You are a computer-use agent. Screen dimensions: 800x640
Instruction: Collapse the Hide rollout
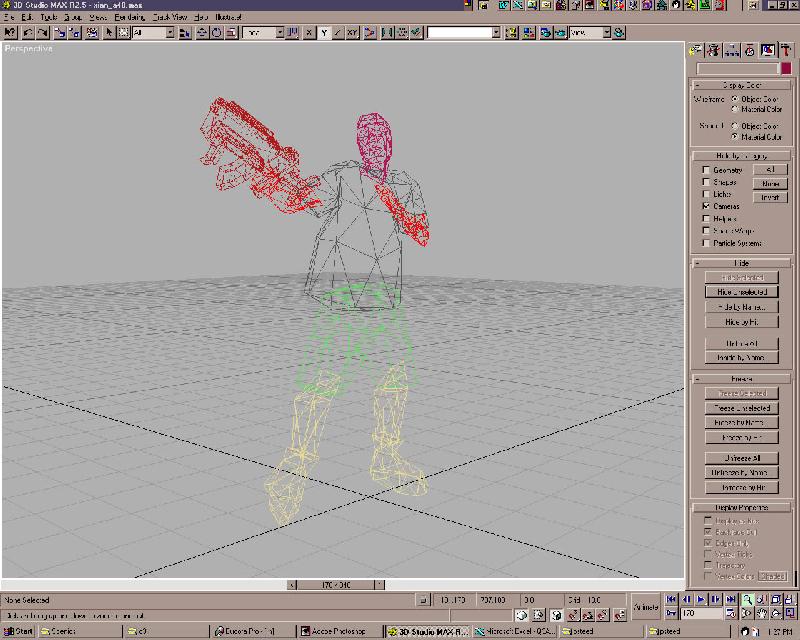click(741, 263)
